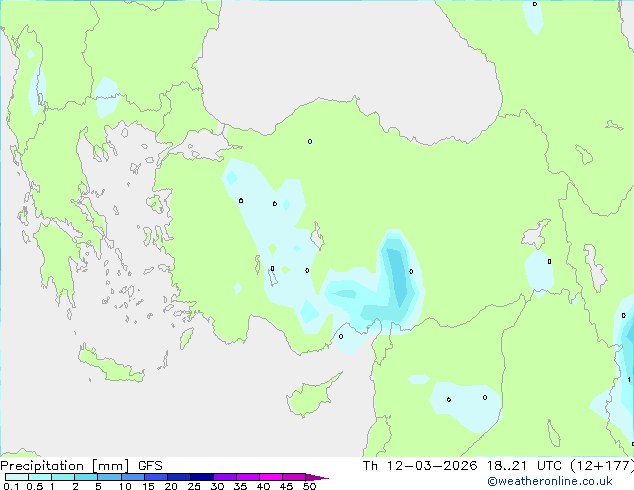Click the legend label "25"
Image resolution: width=634 pixels, height=490 pixels.
tap(194, 486)
